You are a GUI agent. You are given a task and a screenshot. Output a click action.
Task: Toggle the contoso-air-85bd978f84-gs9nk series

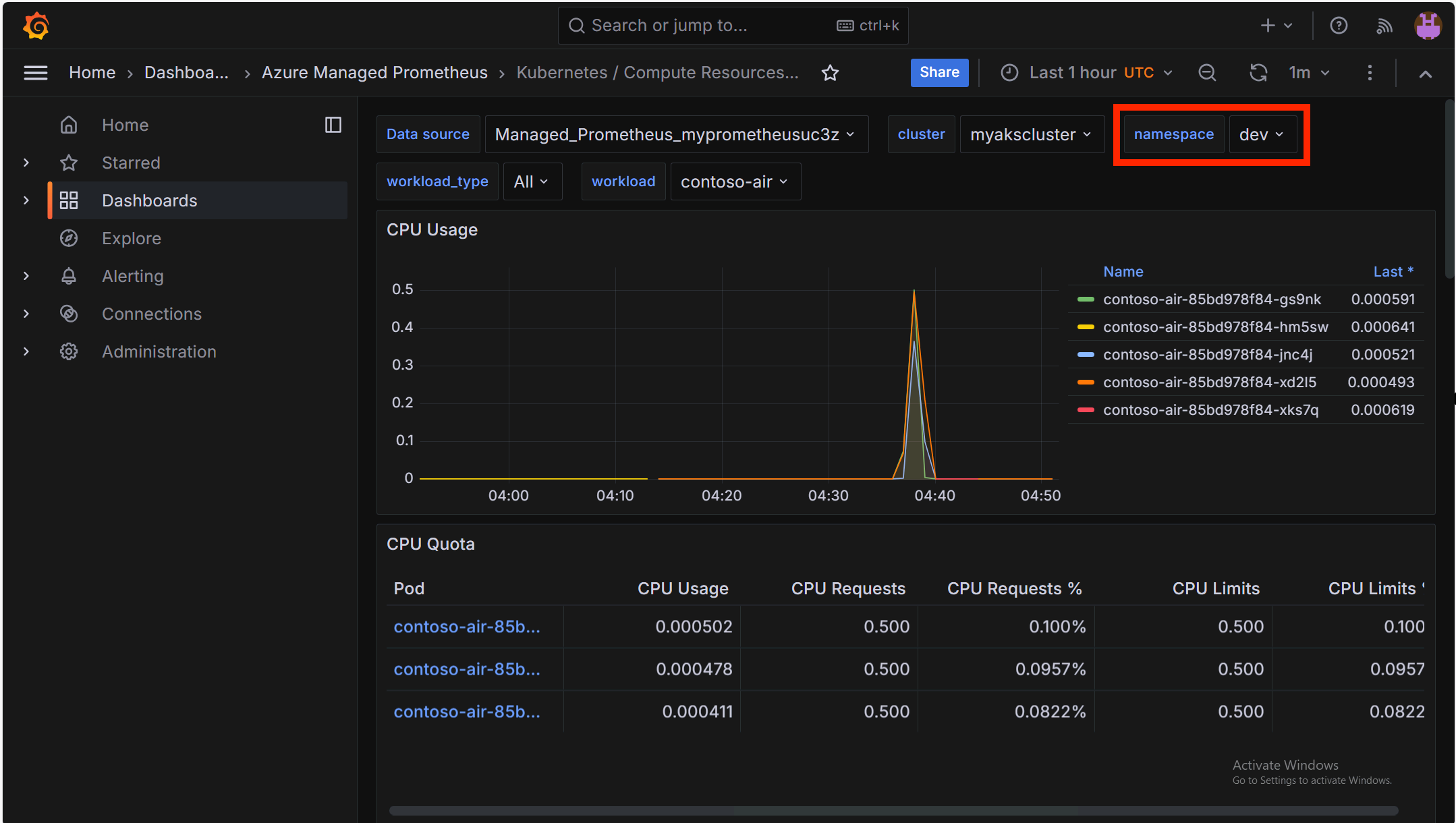pos(1212,300)
